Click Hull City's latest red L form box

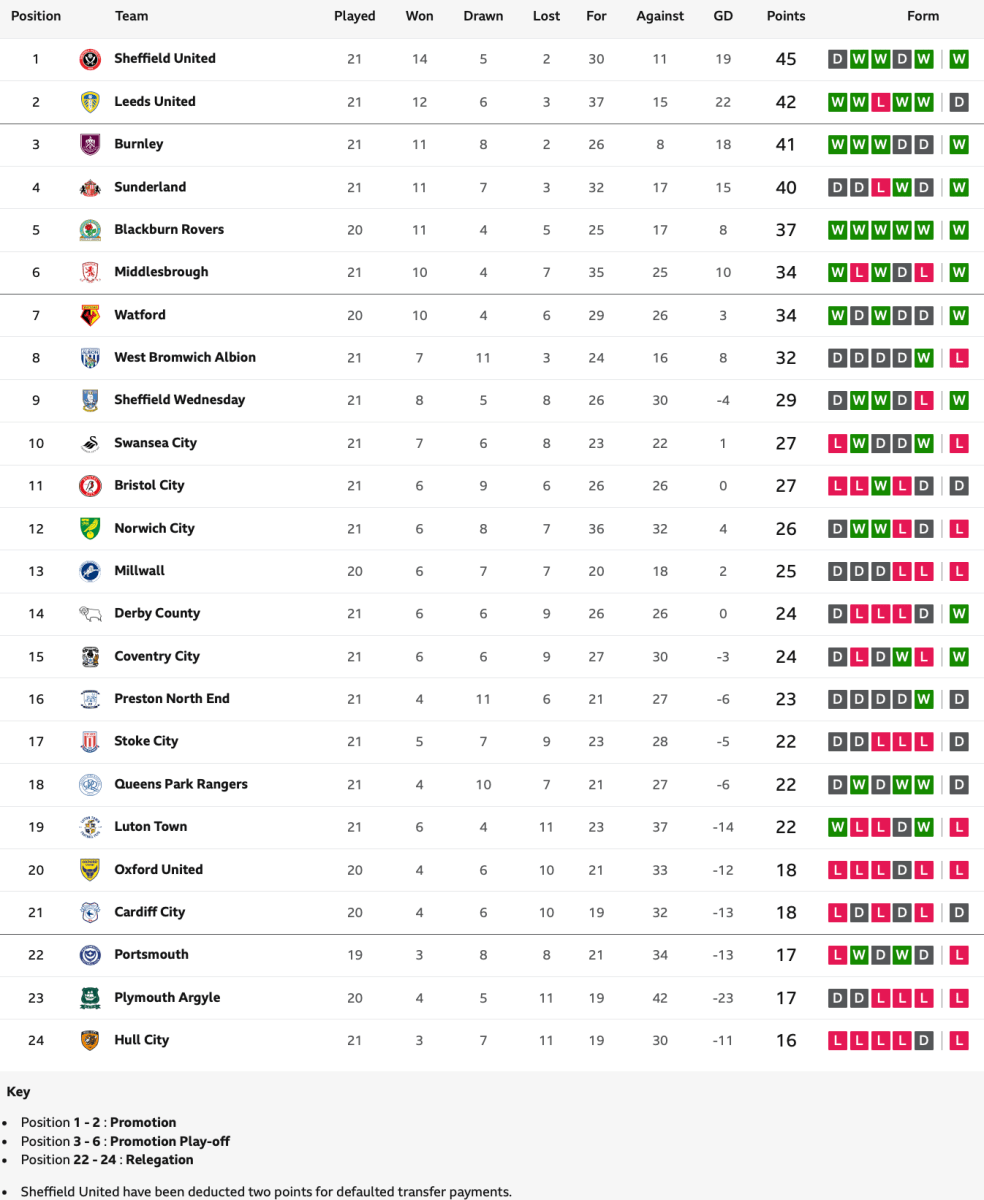958,1040
